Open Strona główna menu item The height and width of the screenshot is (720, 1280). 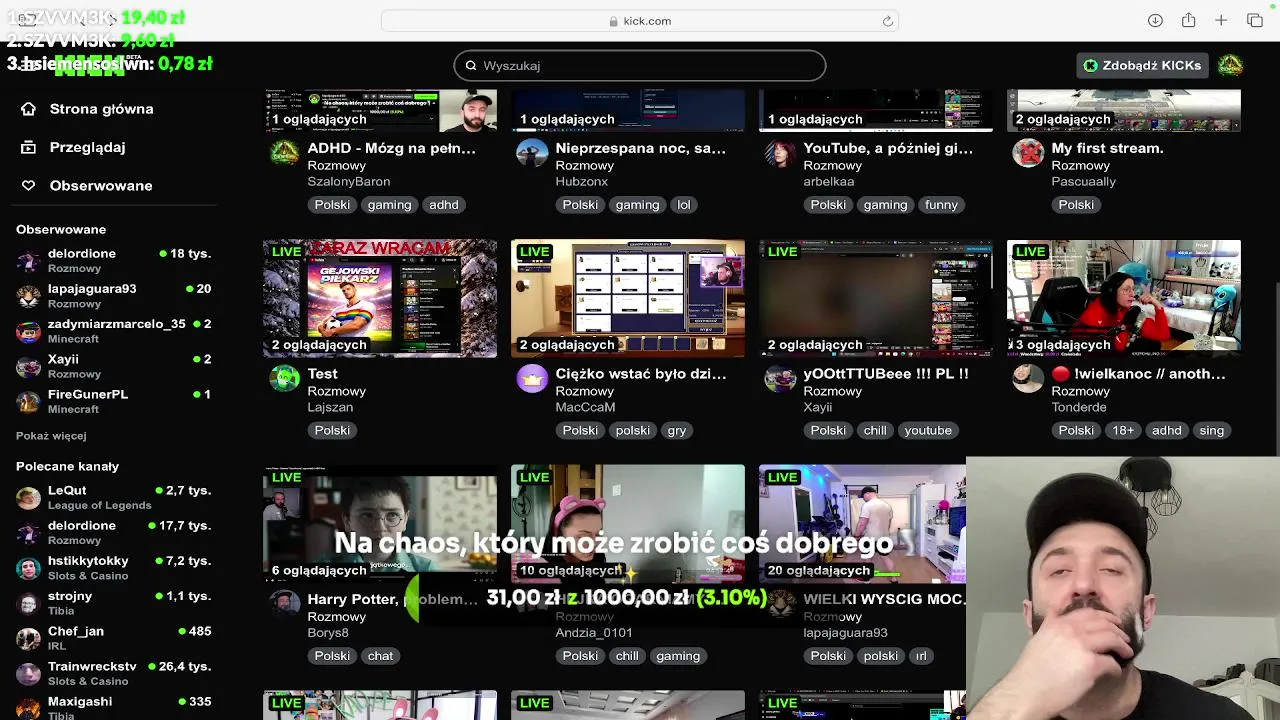(x=101, y=109)
